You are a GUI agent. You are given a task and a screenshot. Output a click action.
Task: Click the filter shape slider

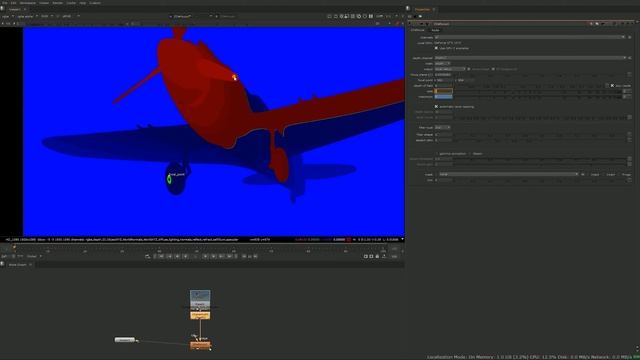pyautogui.click(x=540, y=134)
